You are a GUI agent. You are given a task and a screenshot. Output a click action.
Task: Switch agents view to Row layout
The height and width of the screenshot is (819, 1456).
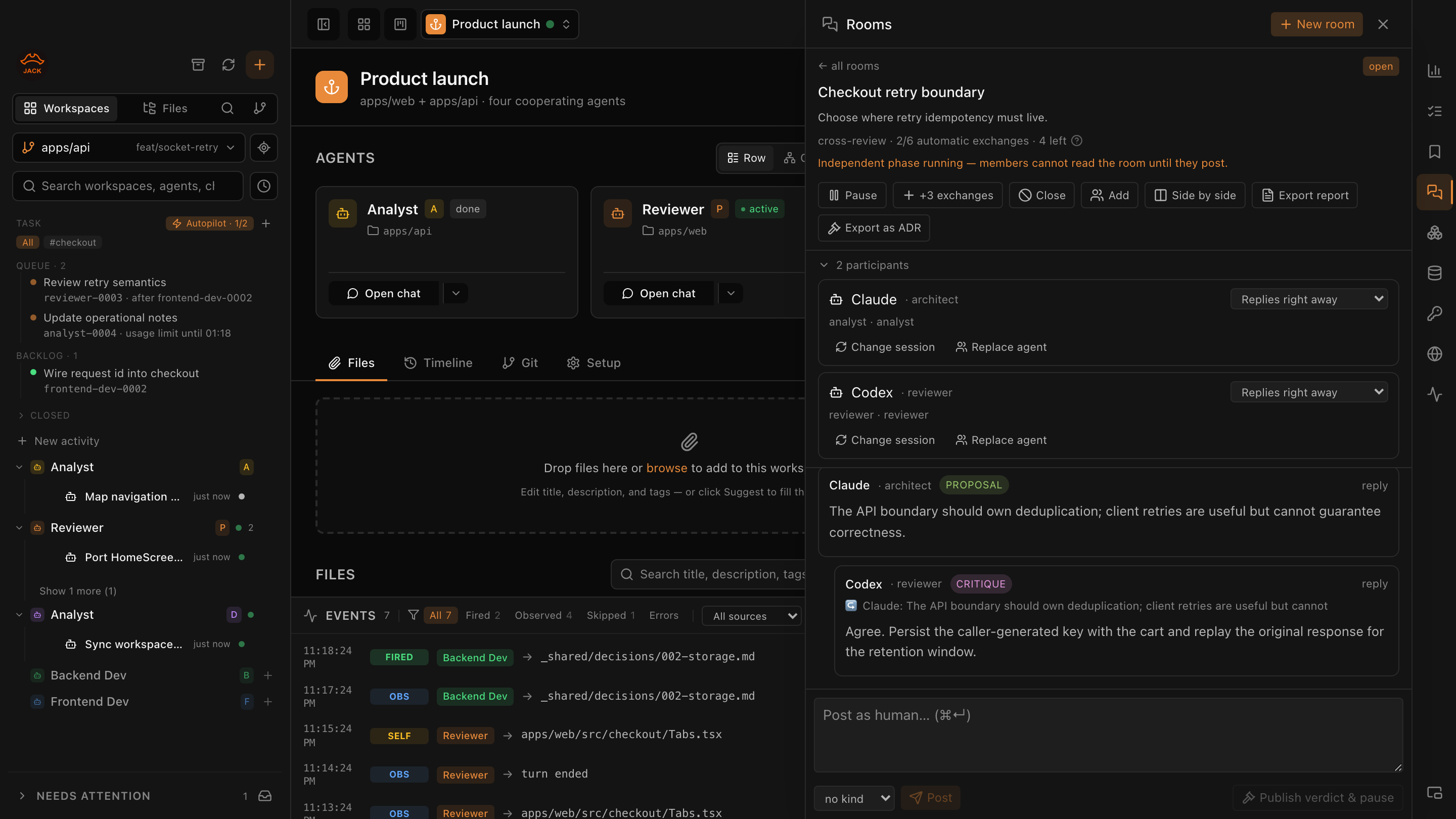point(746,158)
